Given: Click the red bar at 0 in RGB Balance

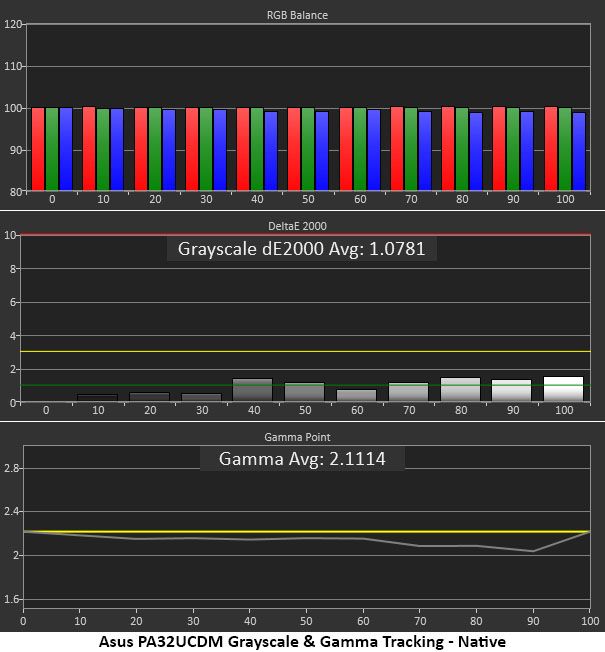Looking at the screenshot, I should [x=38, y=149].
